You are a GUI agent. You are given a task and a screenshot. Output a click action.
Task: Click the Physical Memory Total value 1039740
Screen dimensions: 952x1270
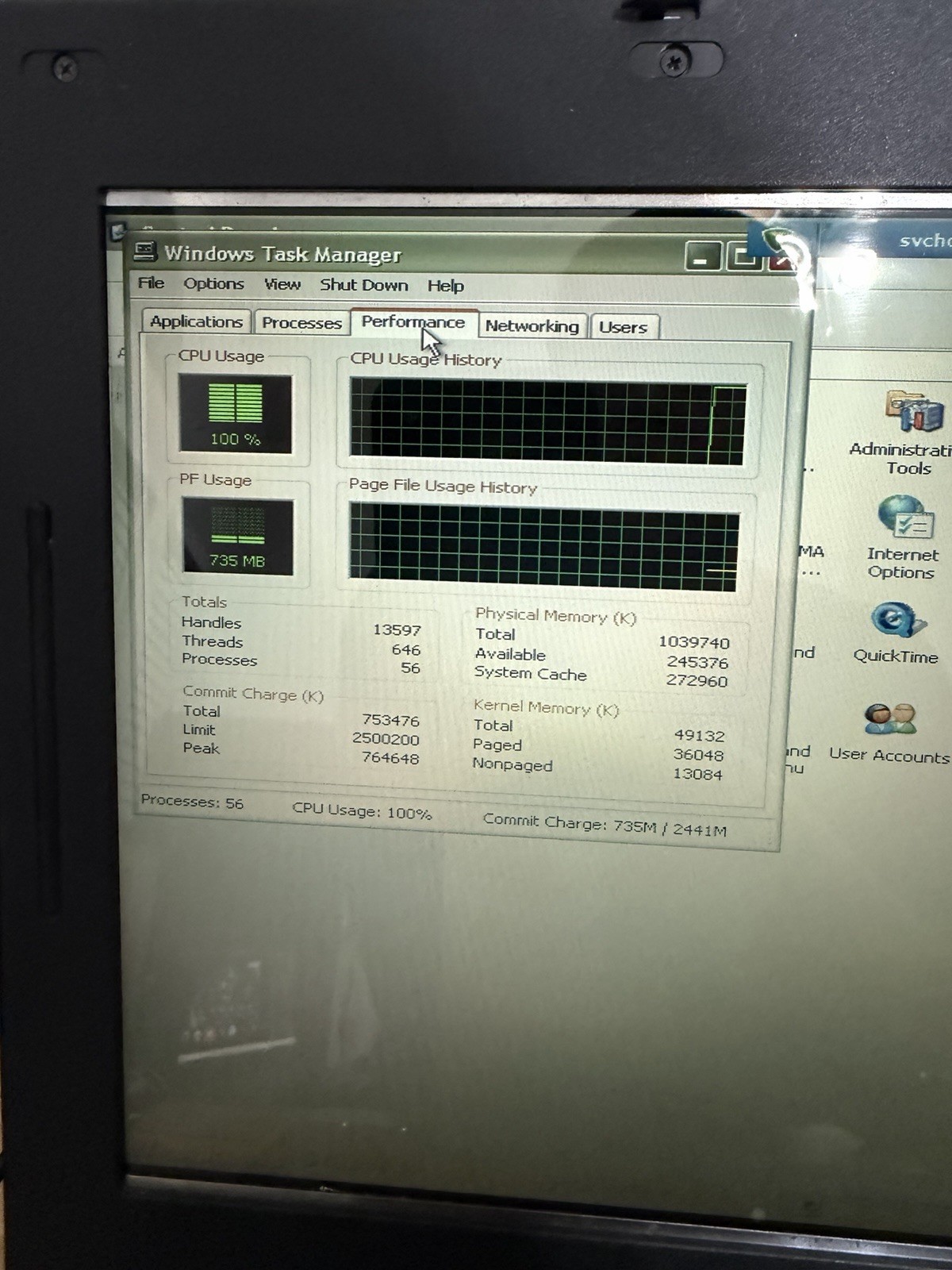[x=694, y=642]
